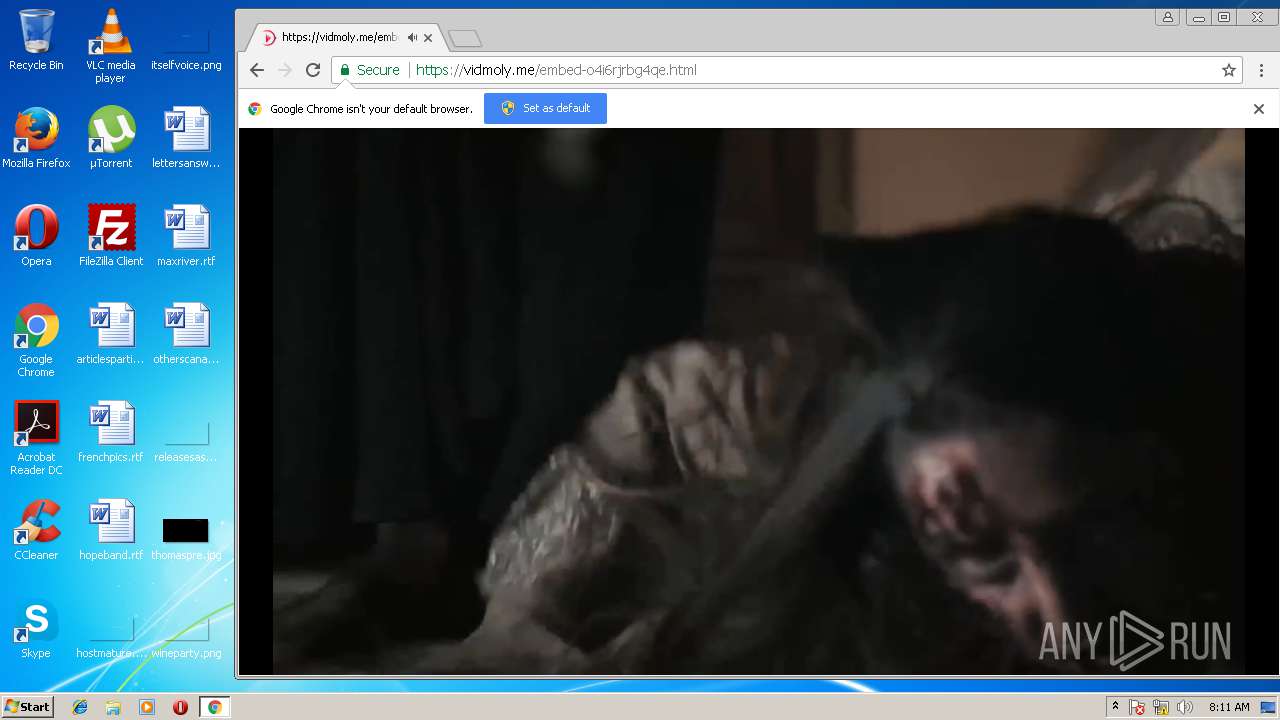Select the wineparty.png file
This screenshot has width=1280, height=720.
tap(186, 638)
